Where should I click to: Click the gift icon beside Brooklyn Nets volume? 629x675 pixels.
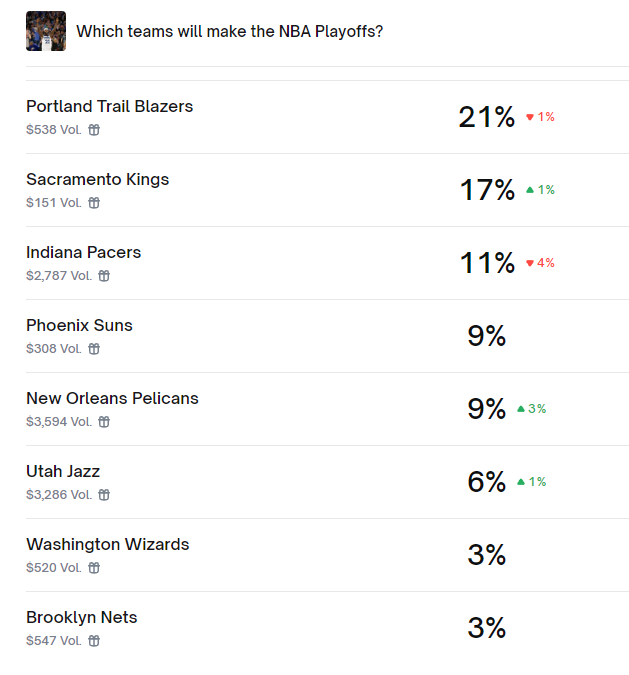(x=94, y=641)
